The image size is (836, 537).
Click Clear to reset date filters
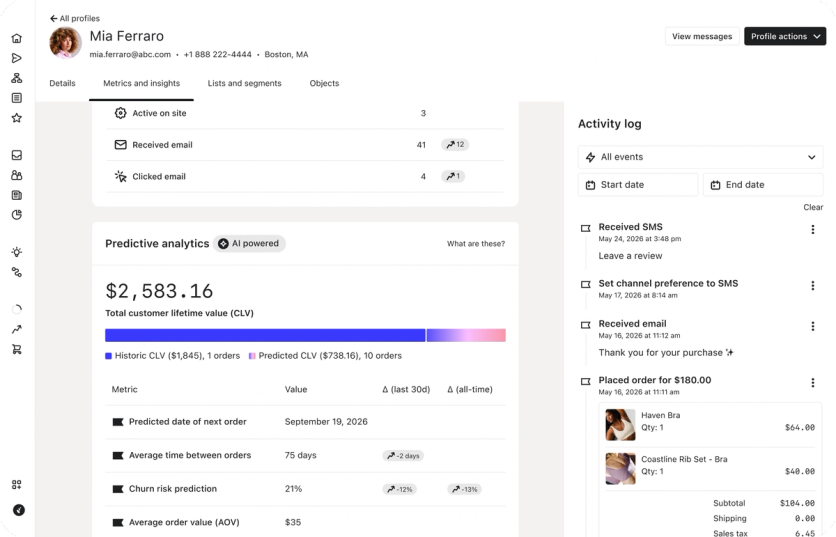coord(813,207)
